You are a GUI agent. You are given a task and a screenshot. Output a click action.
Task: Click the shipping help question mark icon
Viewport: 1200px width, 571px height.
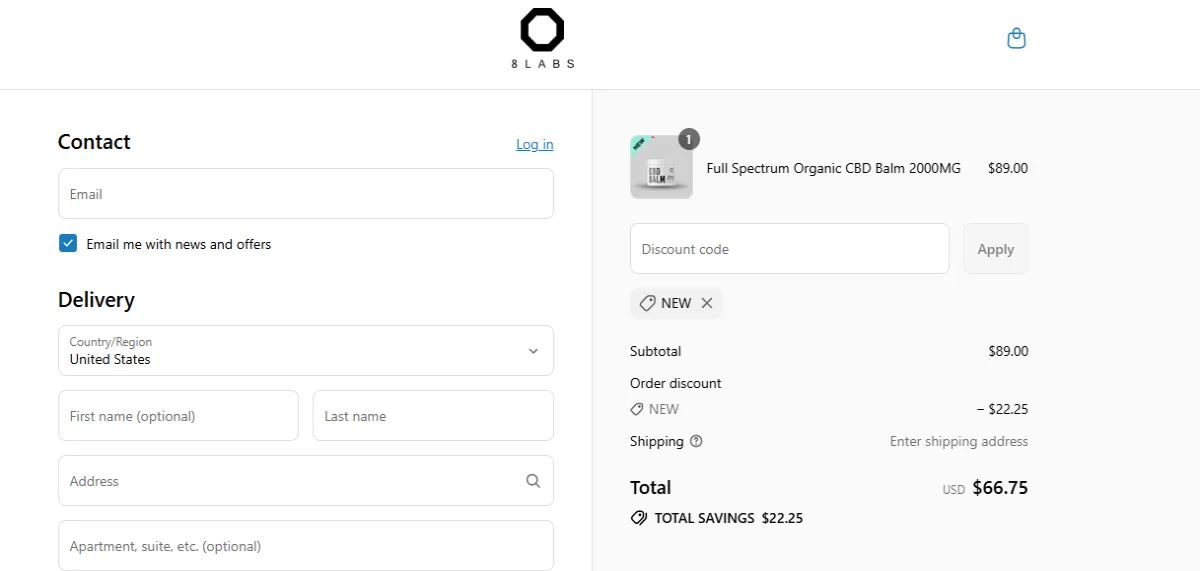tap(696, 441)
